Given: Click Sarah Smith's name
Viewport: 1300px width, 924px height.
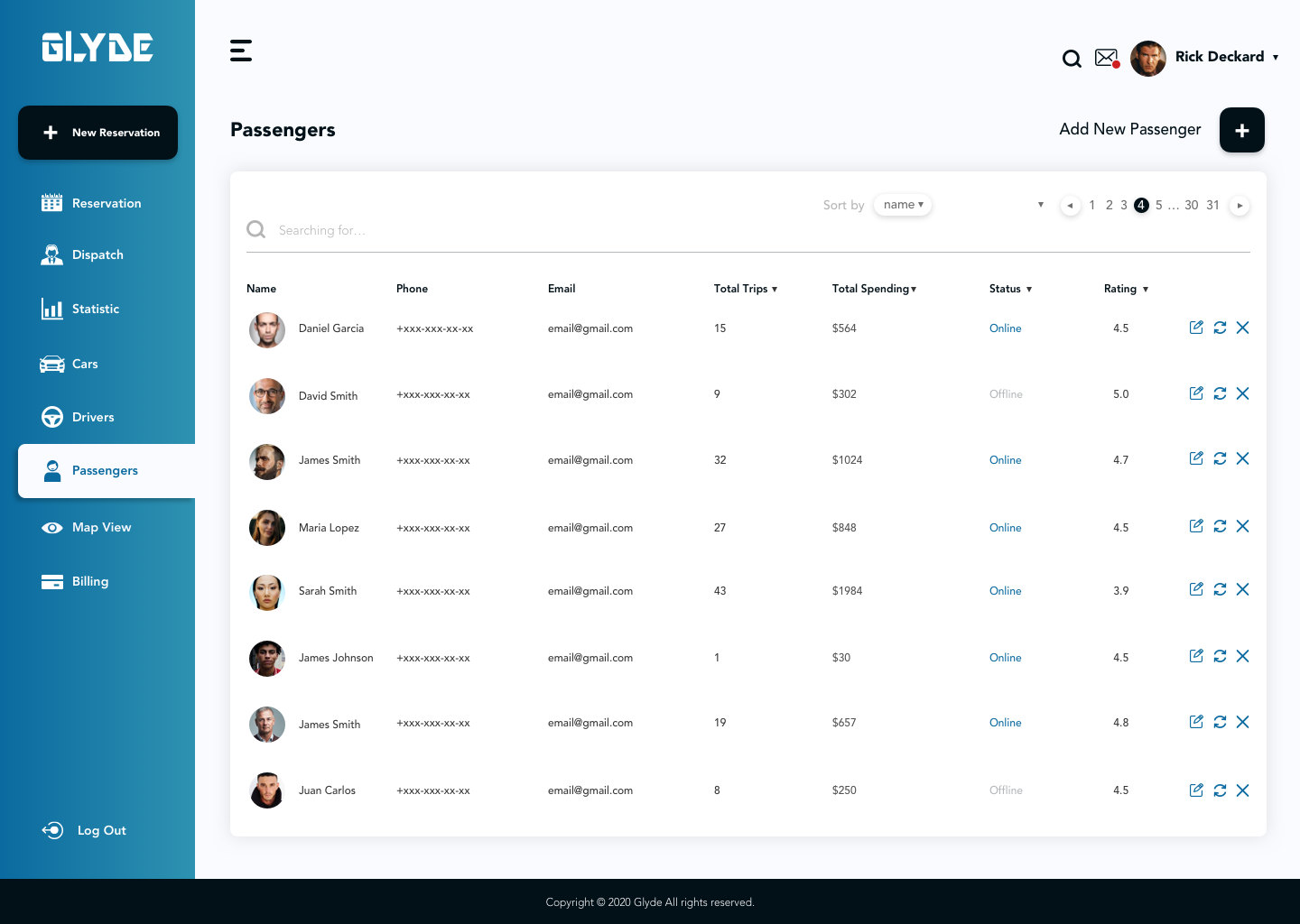Looking at the screenshot, I should pyautogui.click(x=328, y=591).
